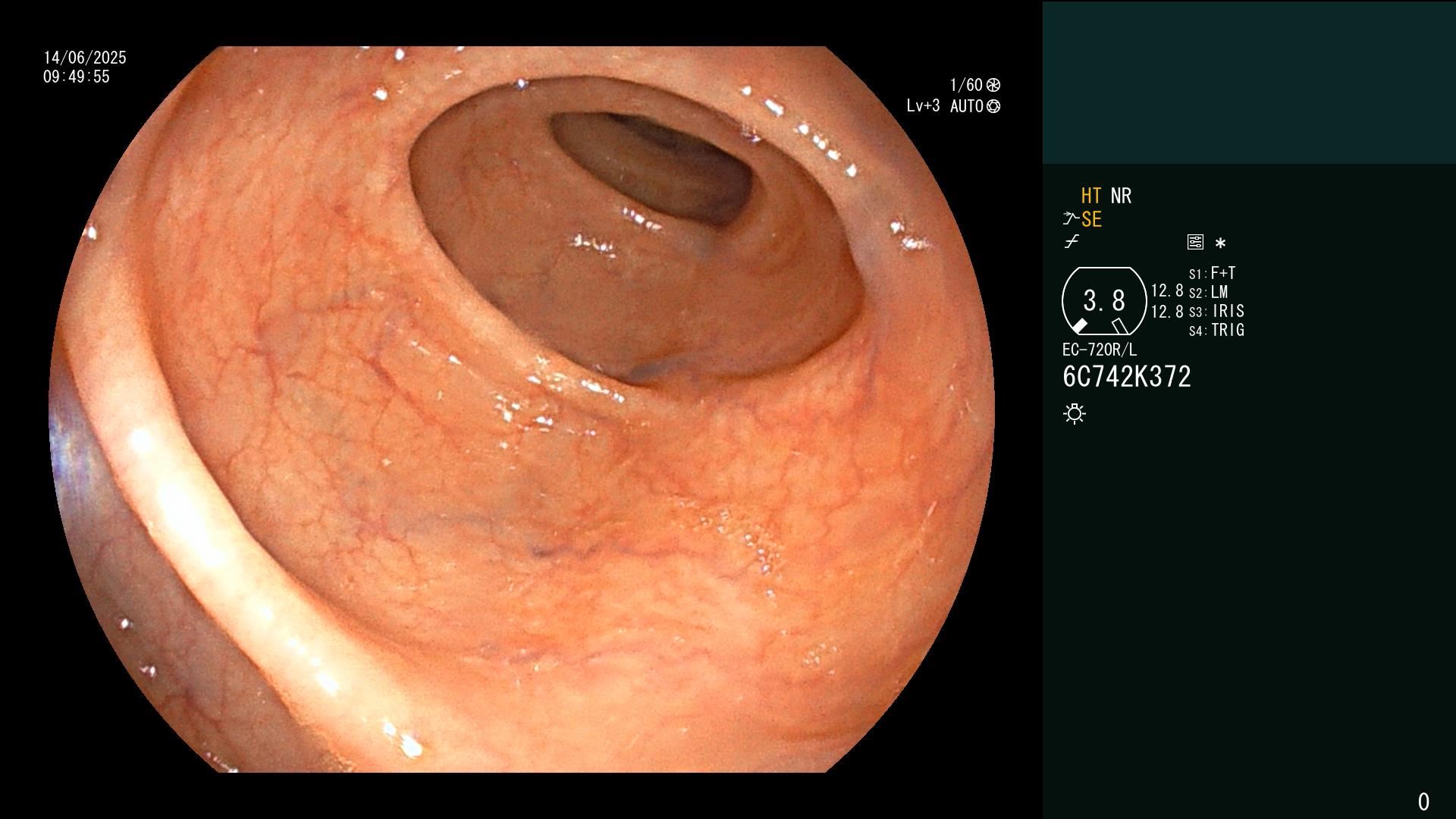Click the shutter speed value 1/60
The image size is (1456, 819).
tap(966, 85)
